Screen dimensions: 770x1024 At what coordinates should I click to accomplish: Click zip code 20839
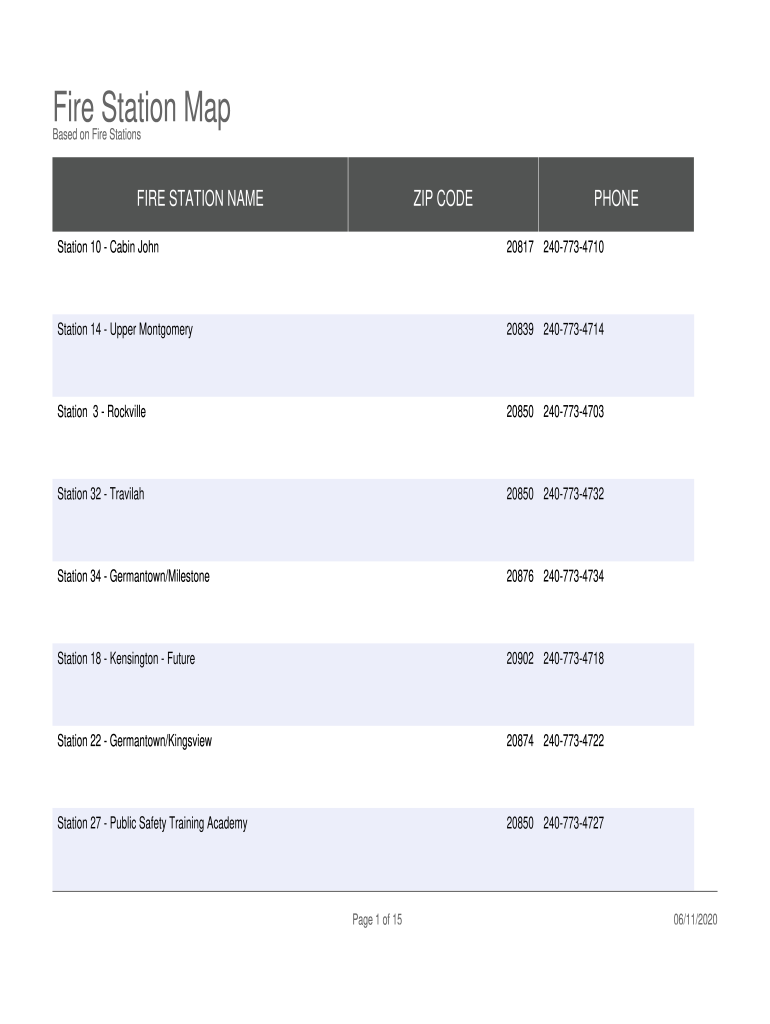[x=520, y=329]
